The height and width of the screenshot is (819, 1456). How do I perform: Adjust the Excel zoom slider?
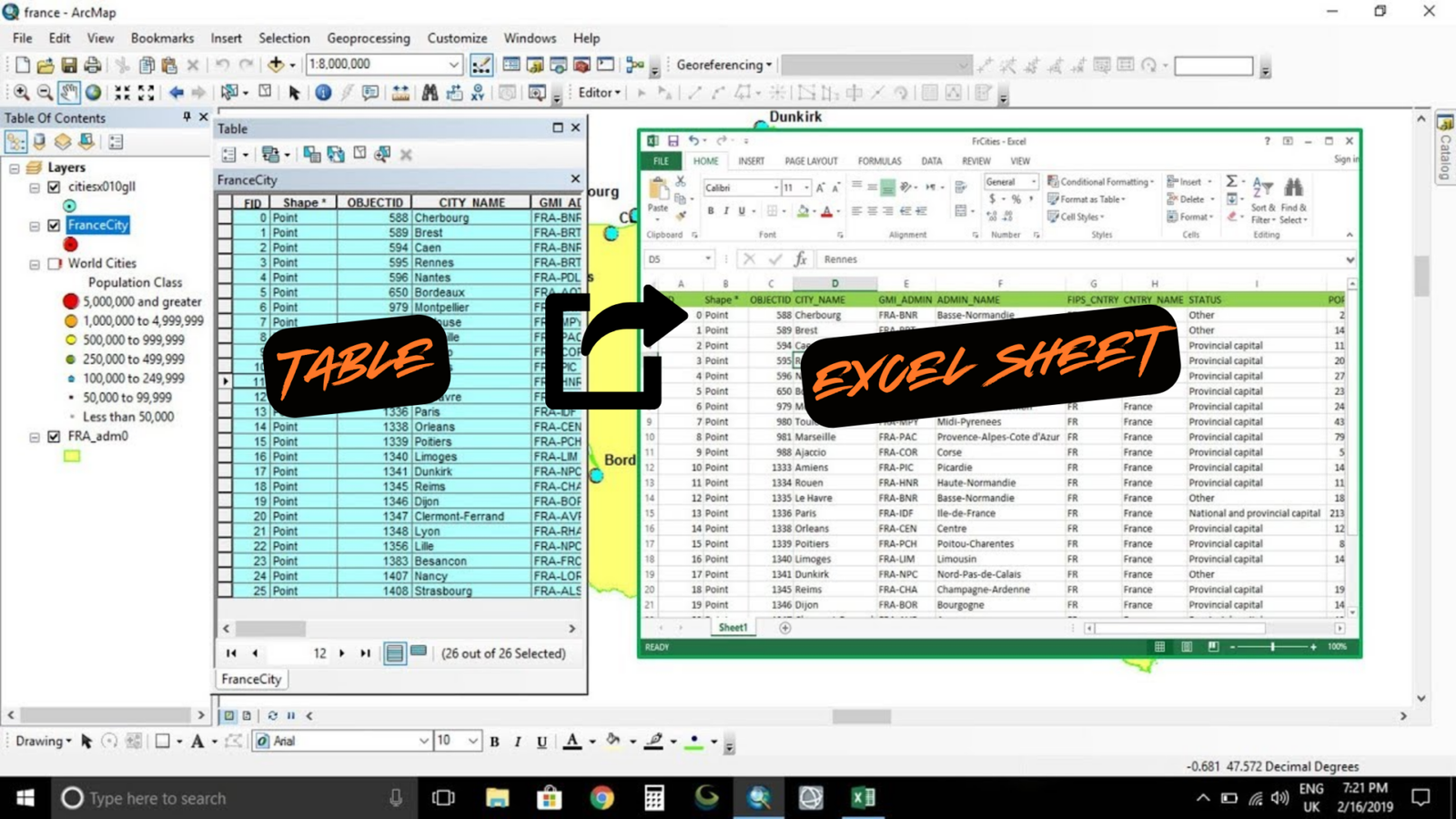point(1274,647)
